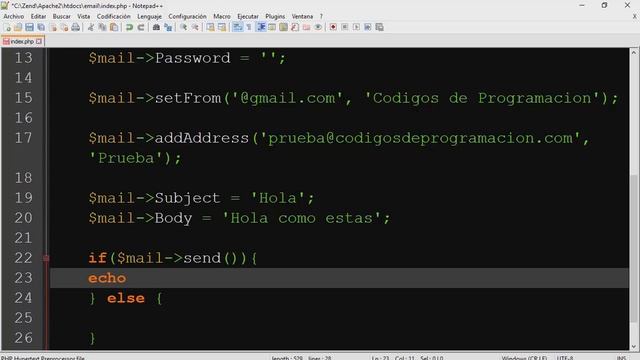
Task: Click the word 'echo' on line 23
Action: (107, 278)
